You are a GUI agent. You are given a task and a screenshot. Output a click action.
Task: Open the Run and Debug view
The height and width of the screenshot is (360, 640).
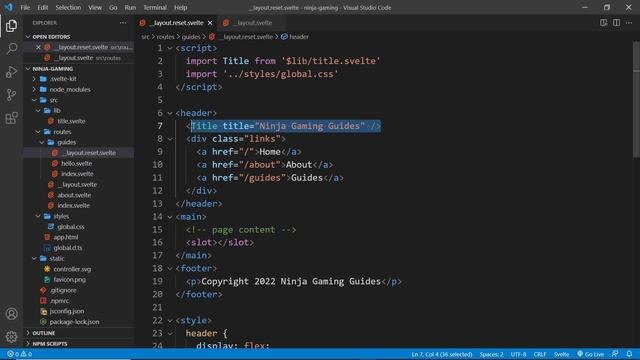pyautogui.click(x=11, y=72)
